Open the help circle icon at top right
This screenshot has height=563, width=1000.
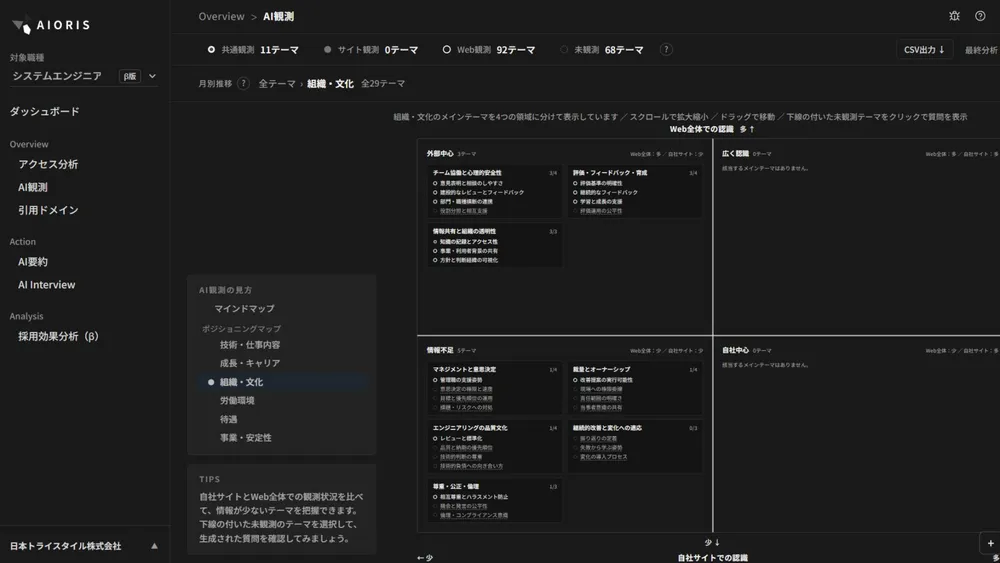(x=980, y=16)
